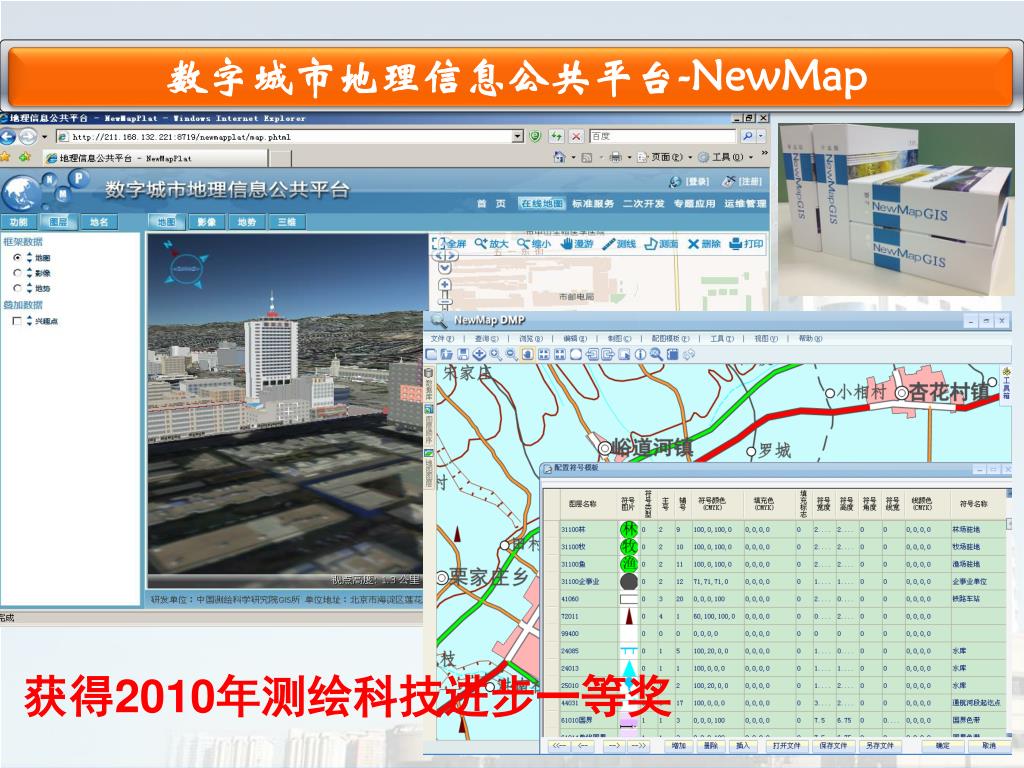Screen dimensions: 1024x768
Task: Select the 放大 zoom-in tool
Action: pos(491,244)
